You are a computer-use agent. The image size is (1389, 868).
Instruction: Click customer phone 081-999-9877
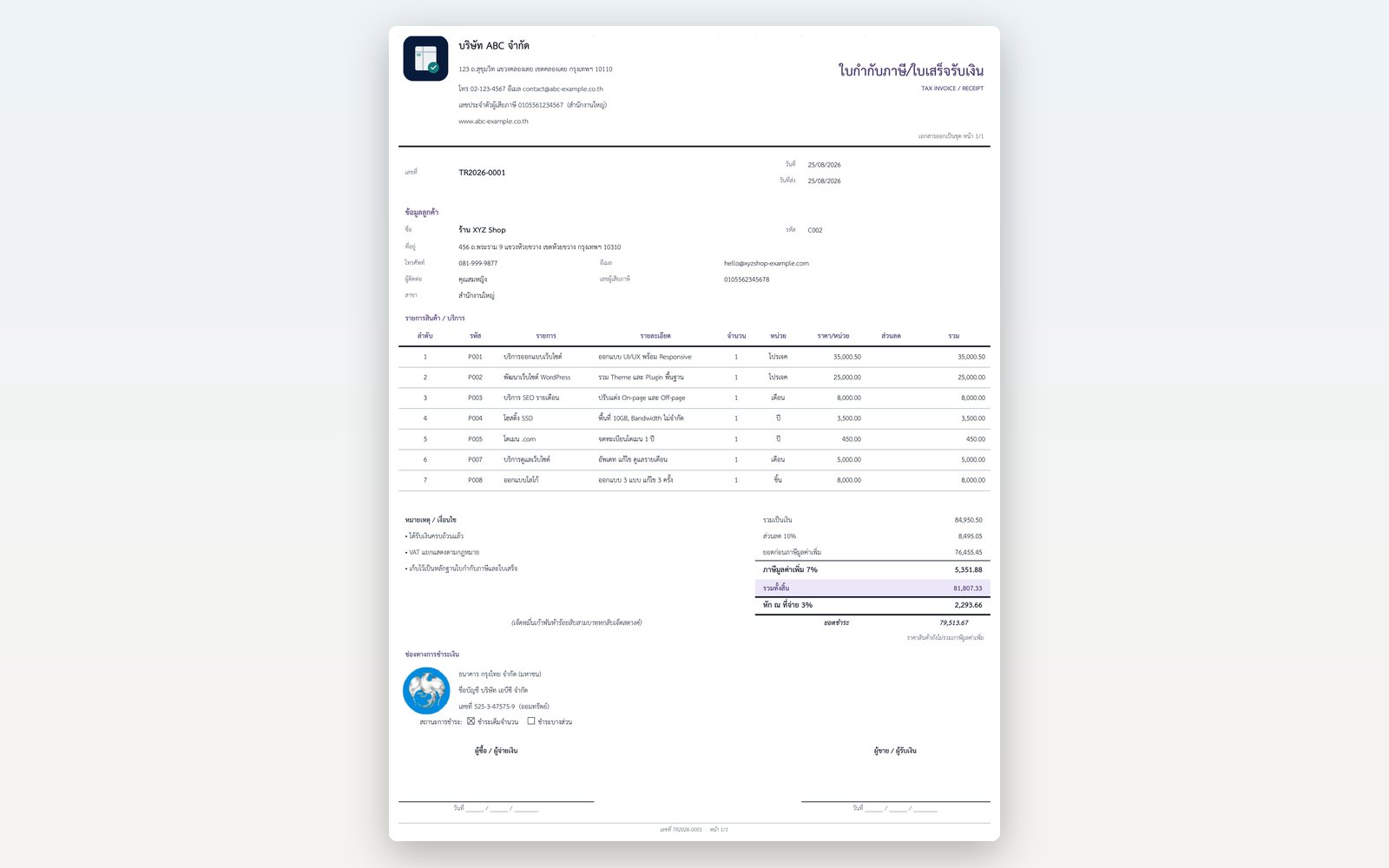(x=478, y=263)
